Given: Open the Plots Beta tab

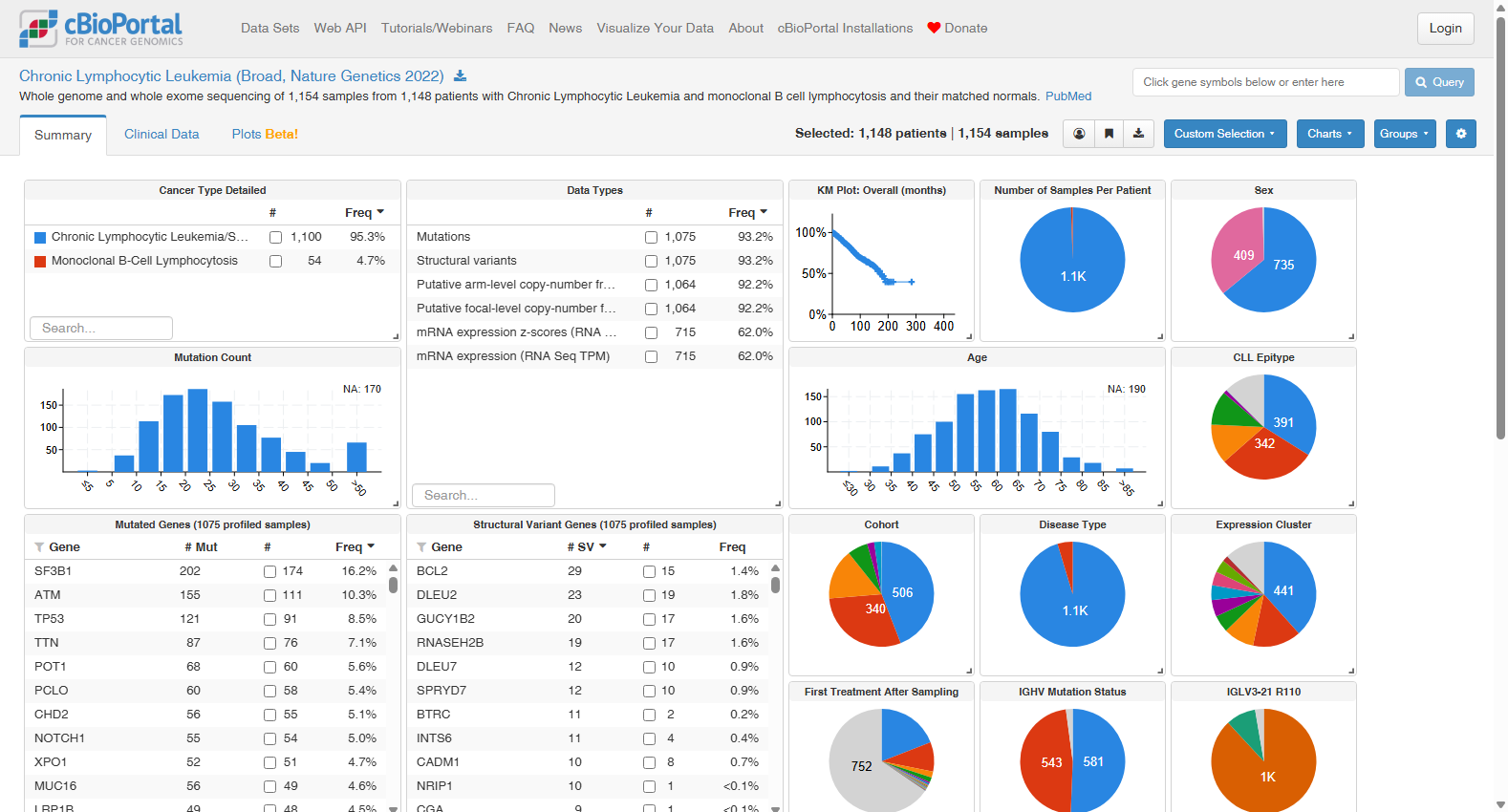Looking at the screenshot, I should [265, 135].
